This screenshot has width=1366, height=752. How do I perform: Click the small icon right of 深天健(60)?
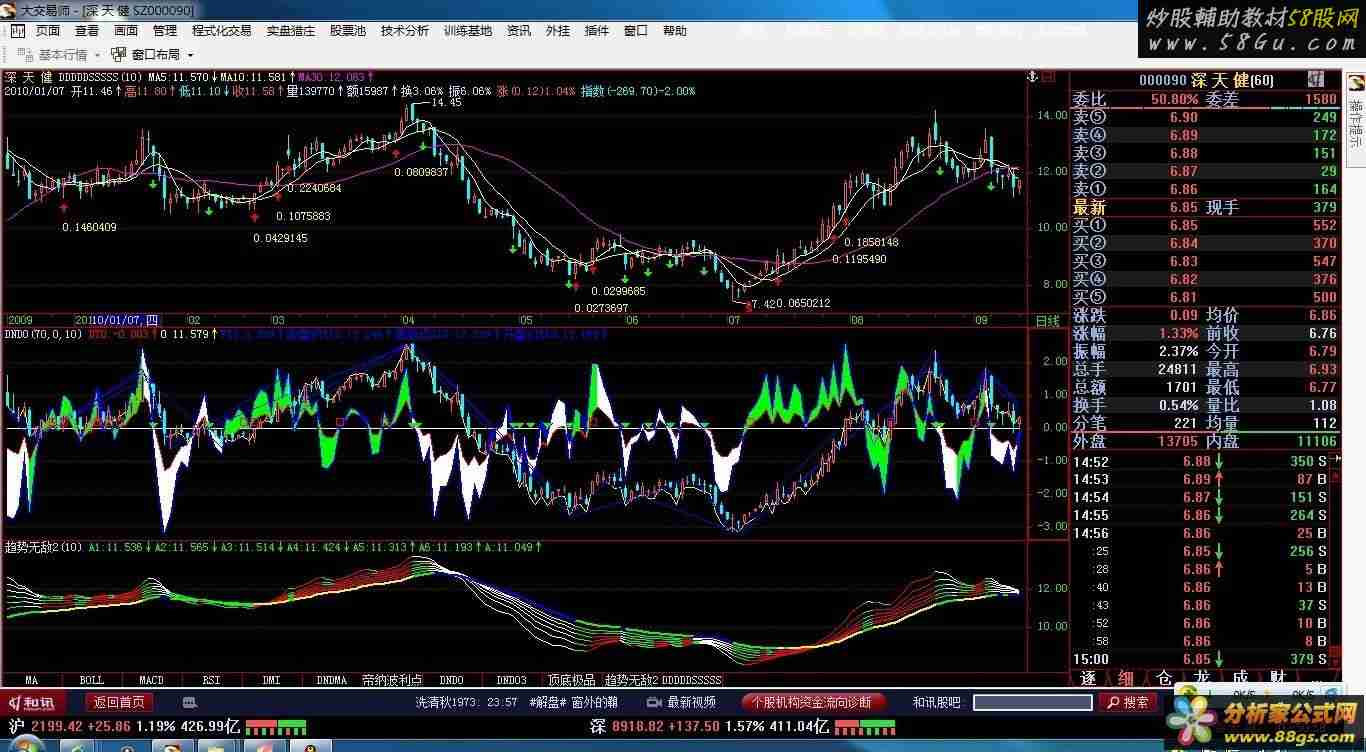[x=1314, y=80]
